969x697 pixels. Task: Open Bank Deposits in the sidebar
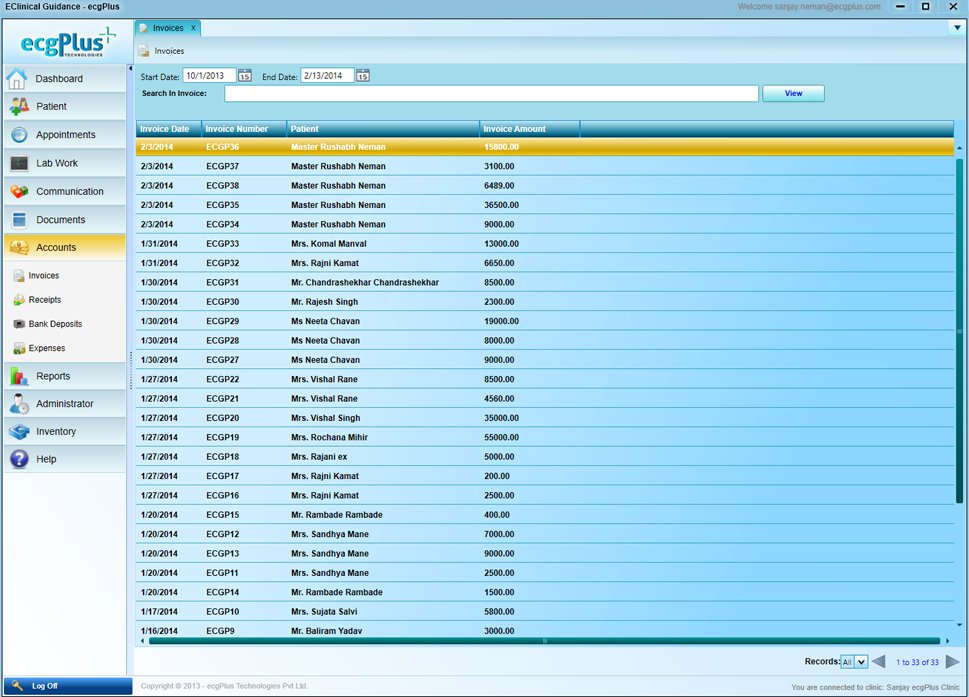55,324
